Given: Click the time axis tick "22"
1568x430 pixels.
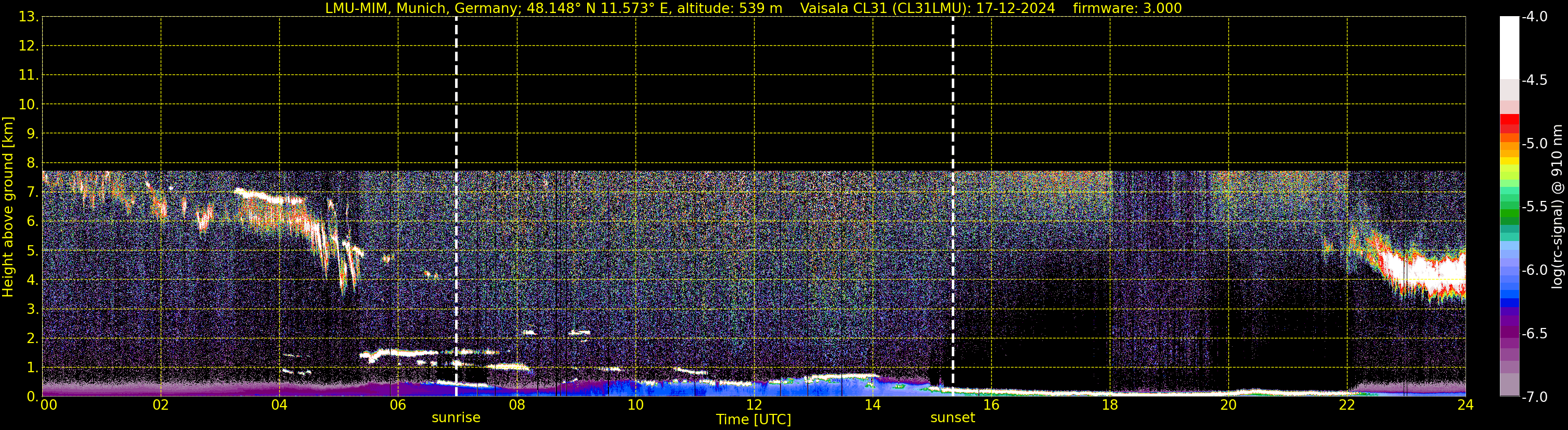Looking at the screenshot, I should [1347, 405].
